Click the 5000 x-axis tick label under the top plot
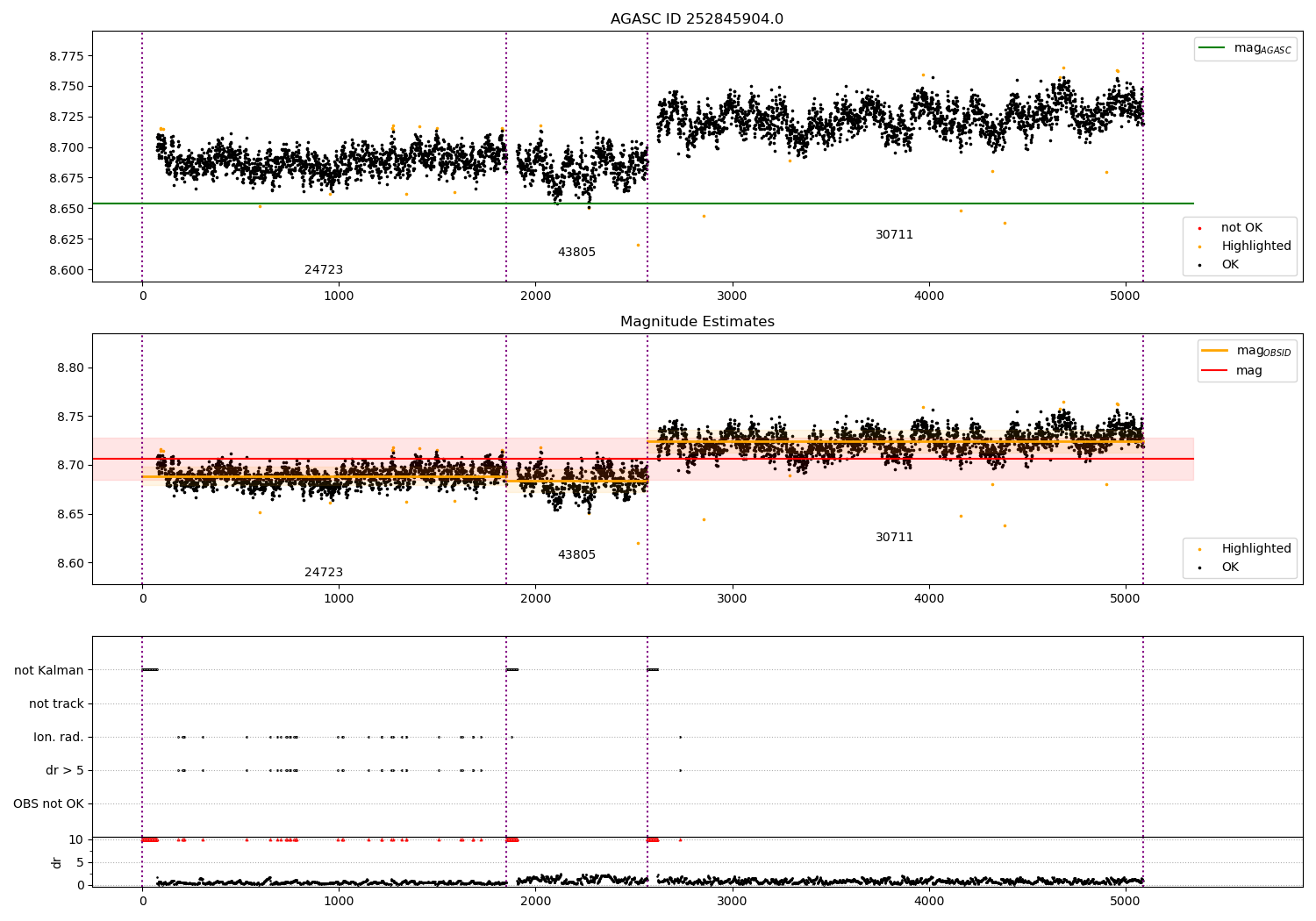 [x=1125, y=296]
